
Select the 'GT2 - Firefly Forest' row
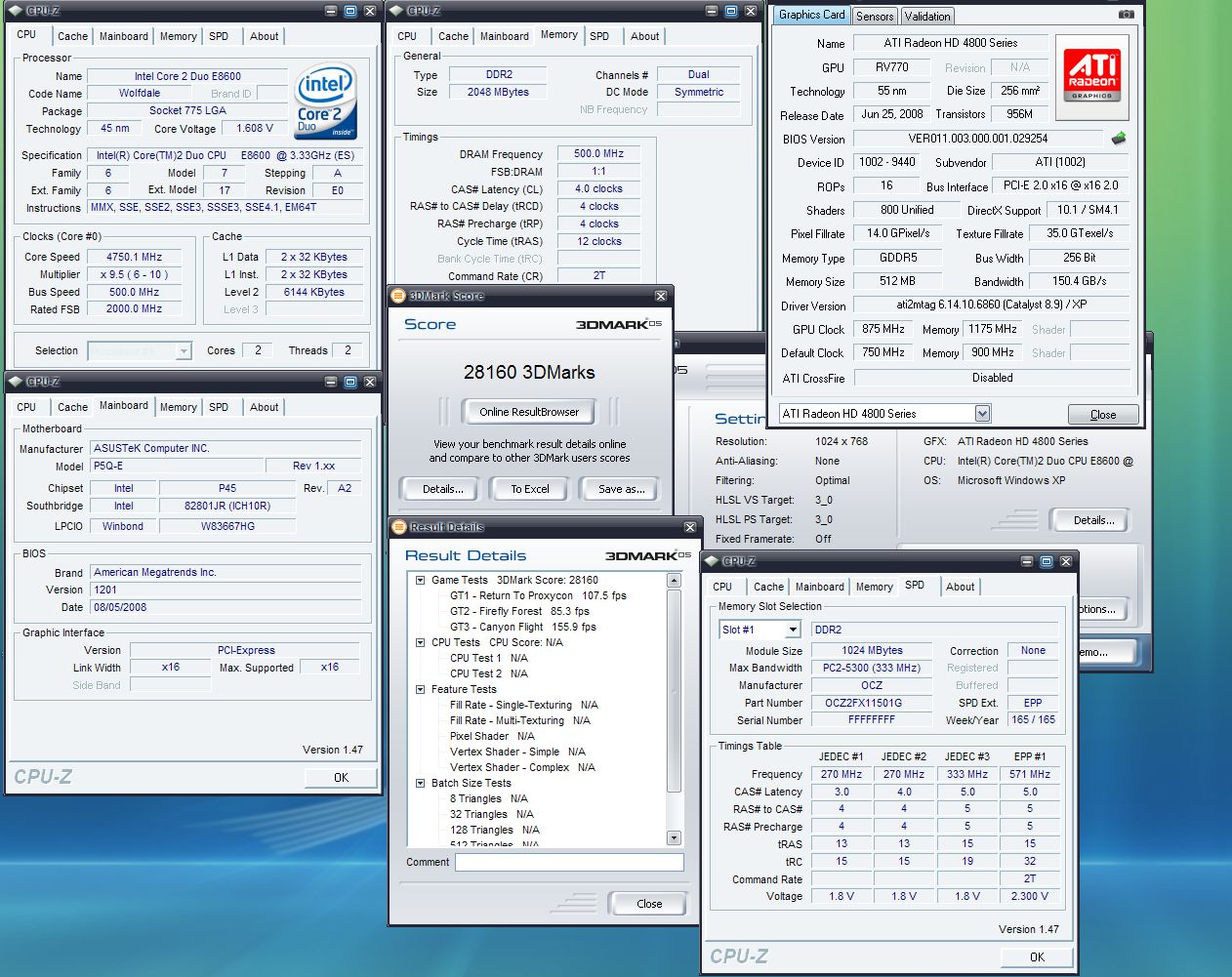(519, 611)
